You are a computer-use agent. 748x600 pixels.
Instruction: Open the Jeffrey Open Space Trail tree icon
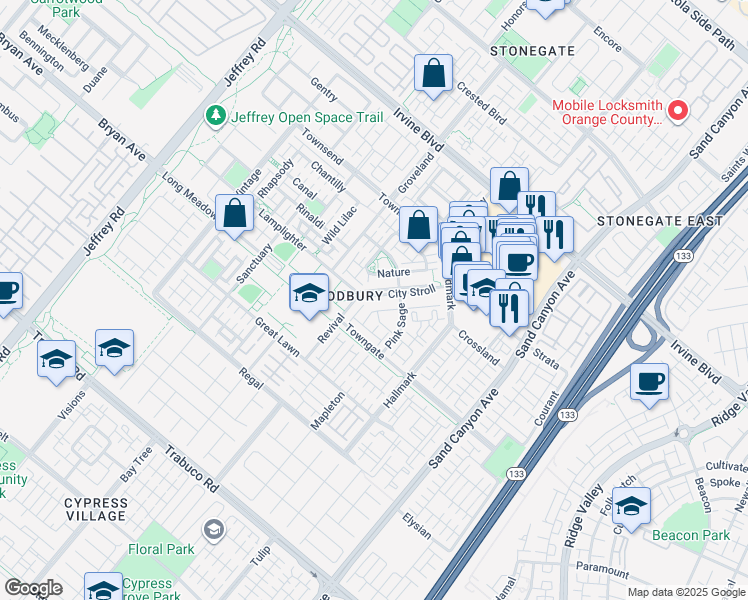tap(216, 116)
